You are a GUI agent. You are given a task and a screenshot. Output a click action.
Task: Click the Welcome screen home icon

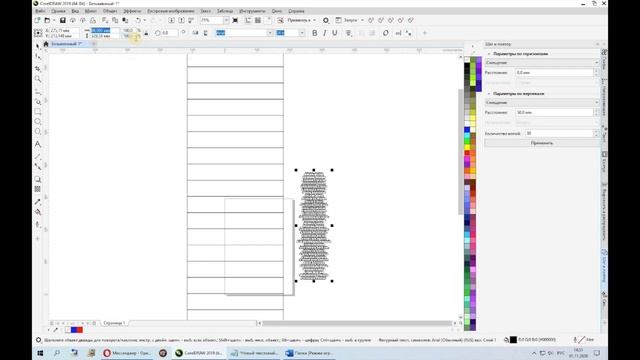(x=46, y=44)
